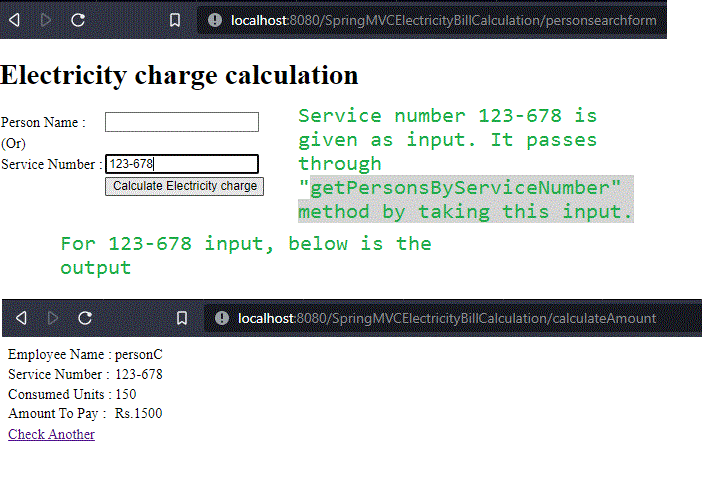The image size is (708, 478).
Task: Click the 'Service Number :' form label
Action: tap(52, 164)
